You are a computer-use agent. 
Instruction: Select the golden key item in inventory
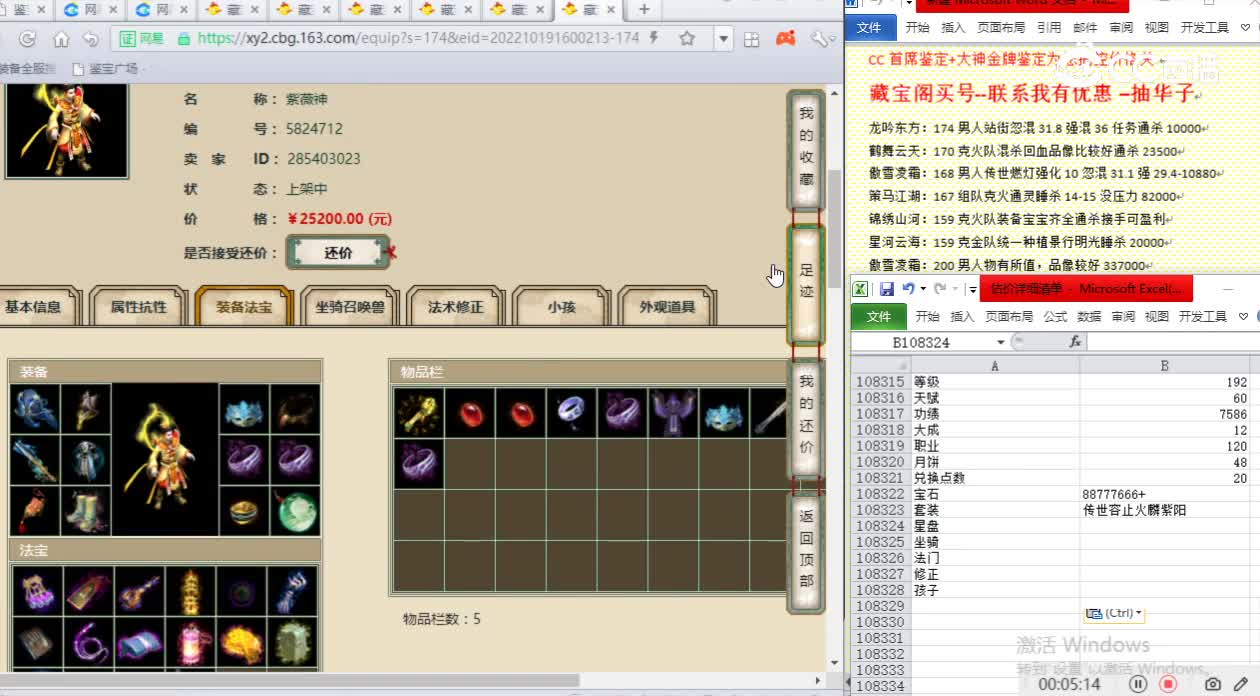click(418, 413)
